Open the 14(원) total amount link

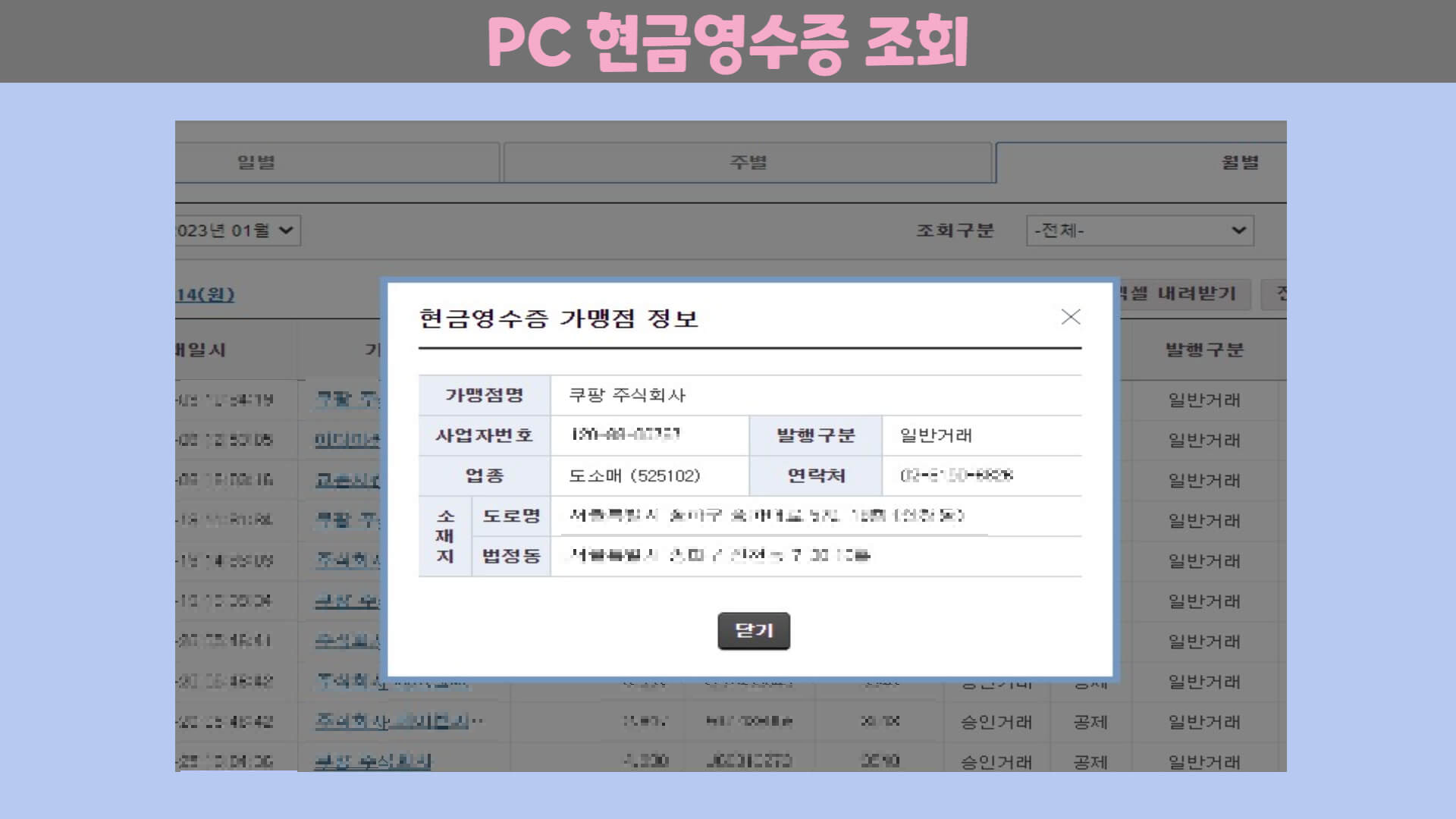(x=206, y=294)
